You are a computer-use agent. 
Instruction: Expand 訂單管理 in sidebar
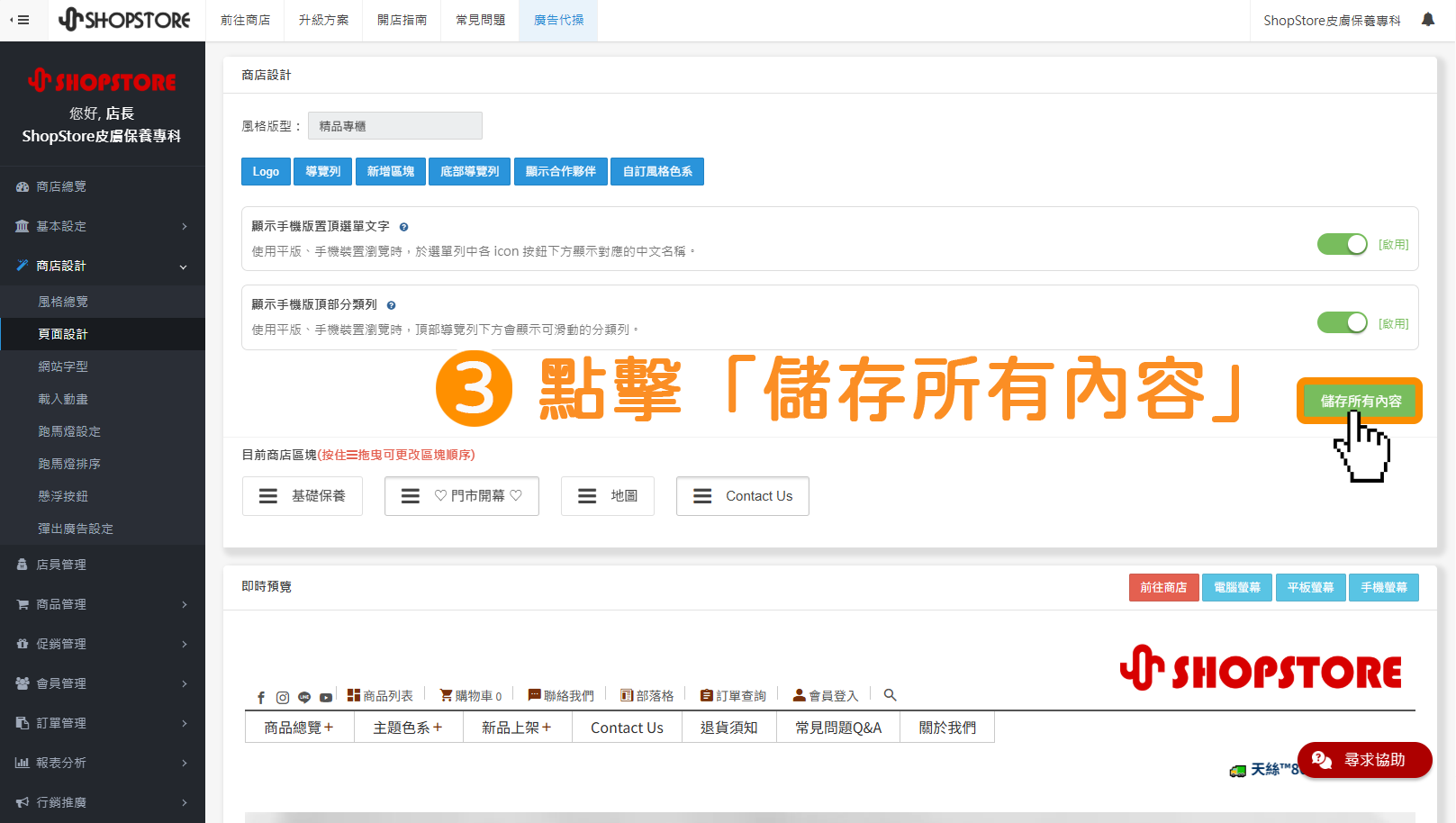point(103,723)
